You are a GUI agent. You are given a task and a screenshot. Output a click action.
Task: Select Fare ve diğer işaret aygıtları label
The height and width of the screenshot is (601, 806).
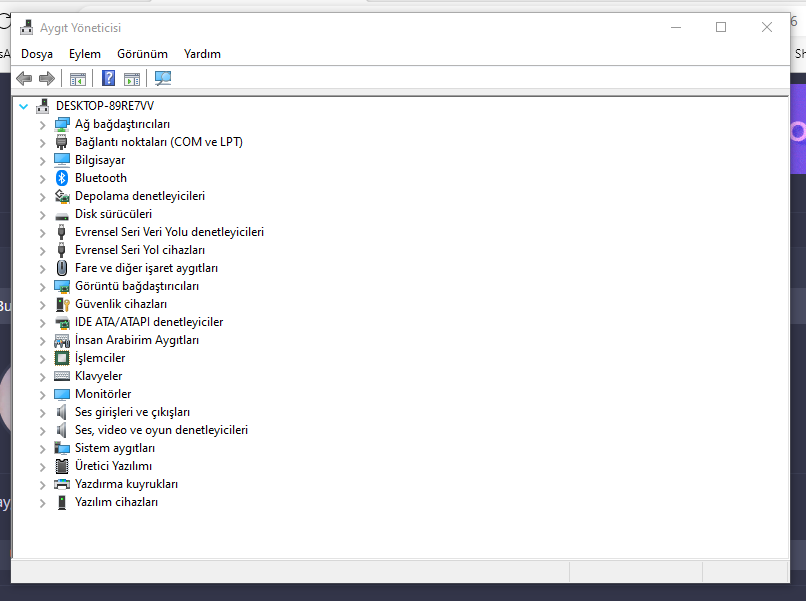[146, 268]
